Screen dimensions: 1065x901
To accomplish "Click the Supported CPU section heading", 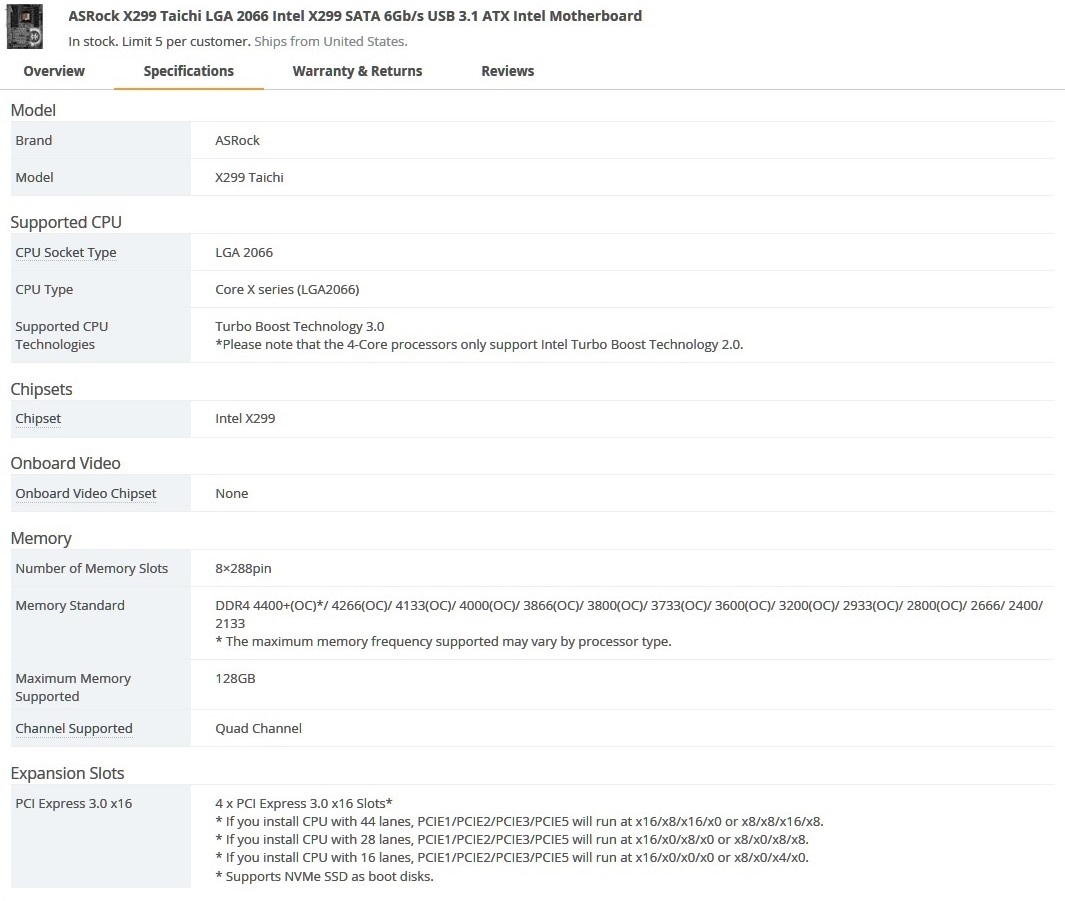I will (x=66, y=223).
